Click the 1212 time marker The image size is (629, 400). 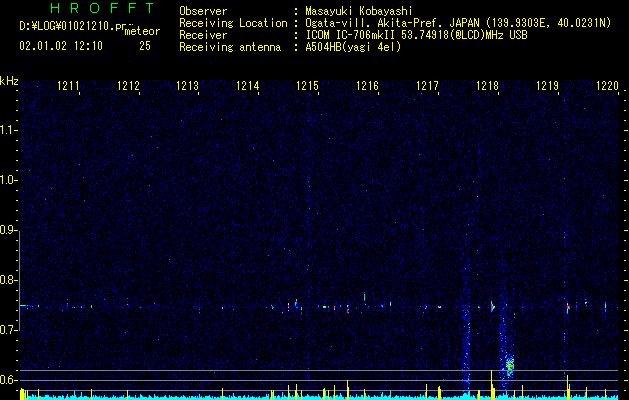[x=128, y=85]
